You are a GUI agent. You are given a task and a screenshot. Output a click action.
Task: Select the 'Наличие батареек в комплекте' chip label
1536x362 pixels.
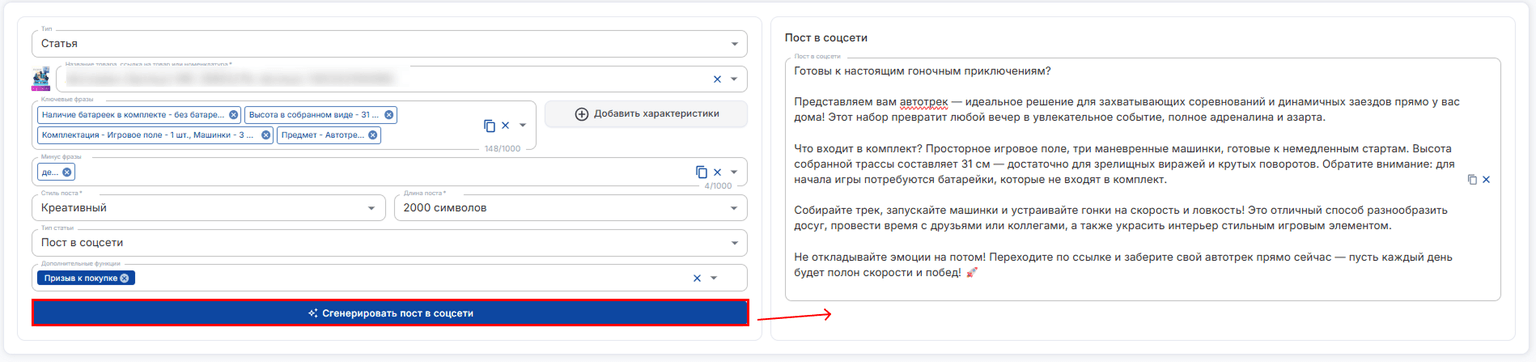[x=134, y=115]
